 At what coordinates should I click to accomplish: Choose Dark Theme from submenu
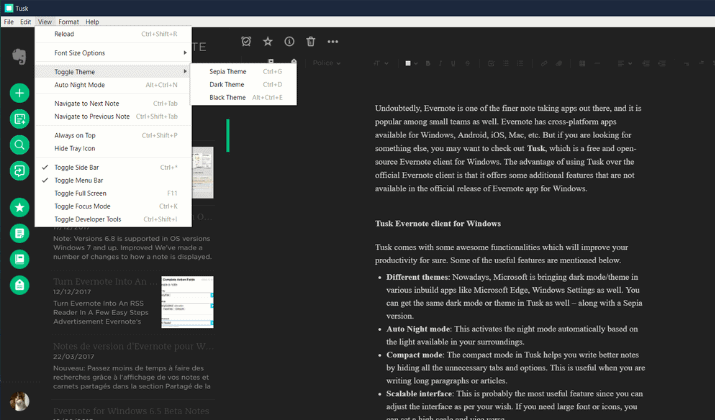(x=244, y=84)
